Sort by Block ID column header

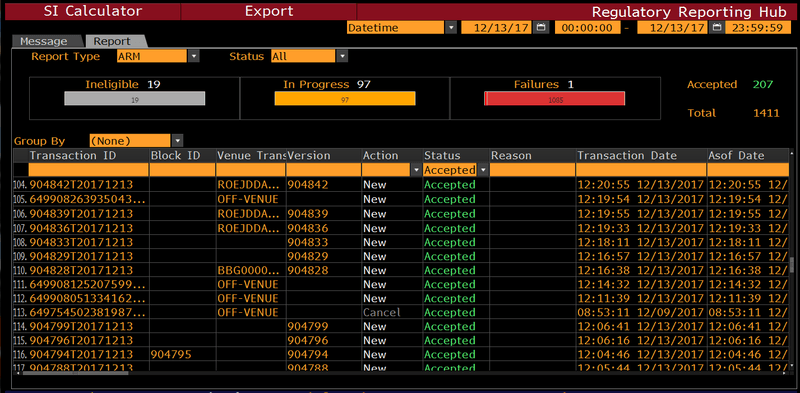(183, 156)
